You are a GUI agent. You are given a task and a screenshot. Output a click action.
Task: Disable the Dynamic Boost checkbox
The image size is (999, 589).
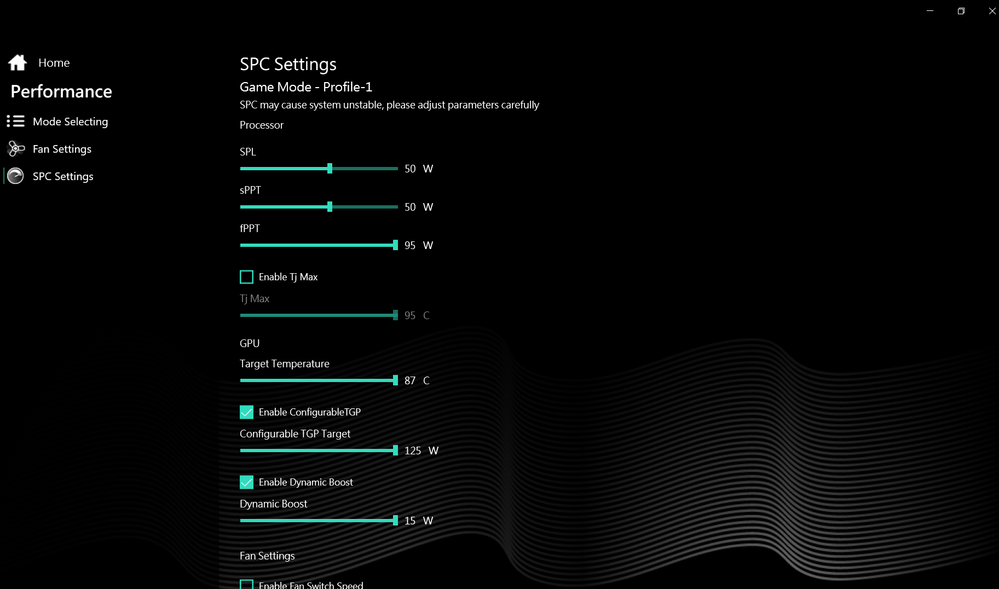247,482
